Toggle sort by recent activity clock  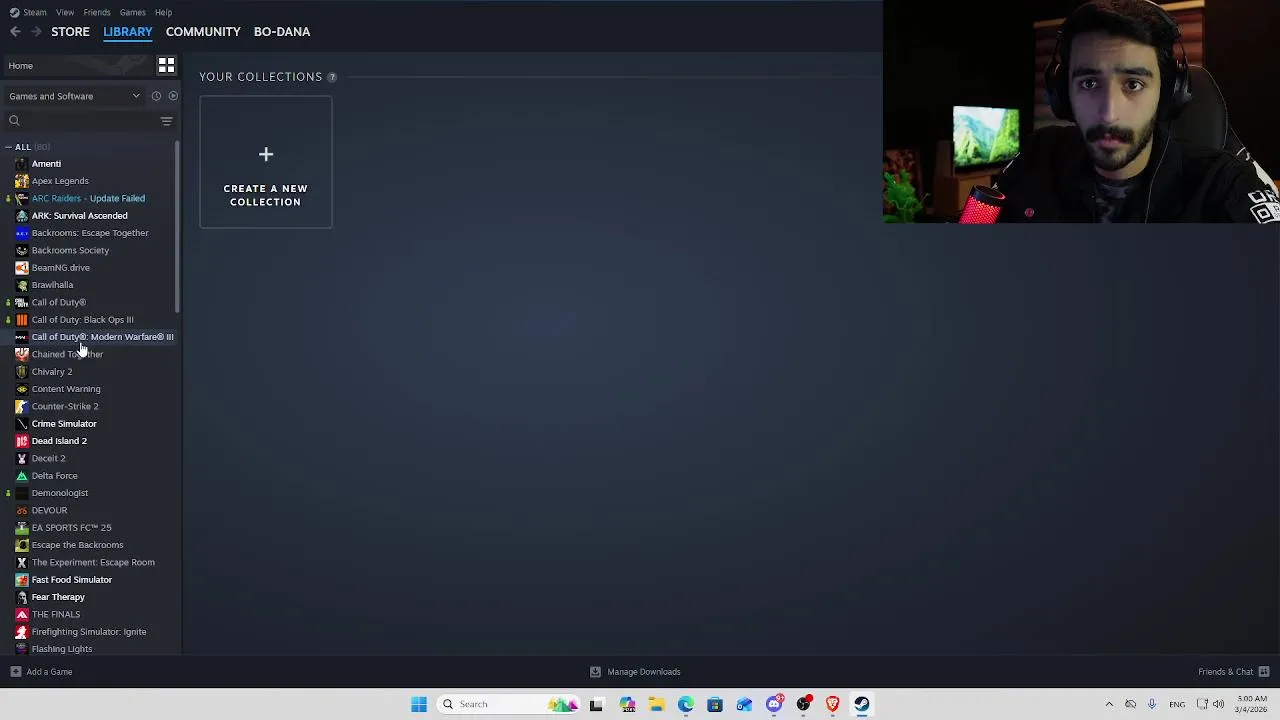click(x=156, y=96)
